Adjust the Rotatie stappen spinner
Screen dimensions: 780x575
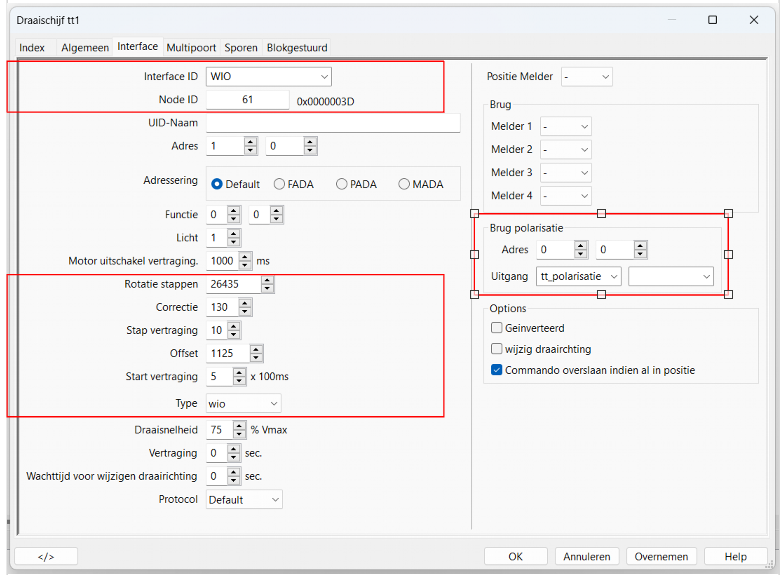click(x=268, y=285)
